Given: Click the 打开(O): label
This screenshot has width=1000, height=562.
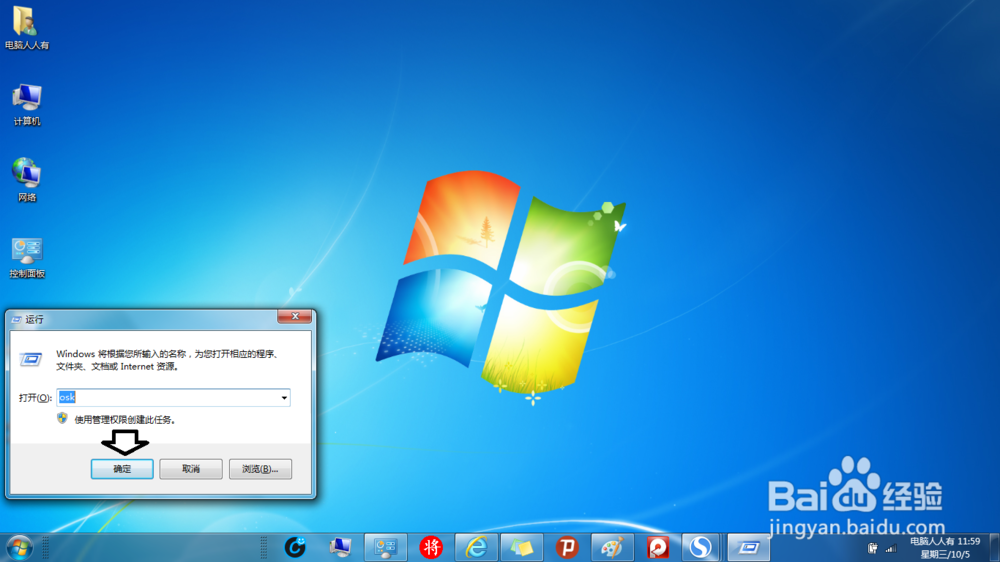Looking at the screenshot, I should coord(35,397).
